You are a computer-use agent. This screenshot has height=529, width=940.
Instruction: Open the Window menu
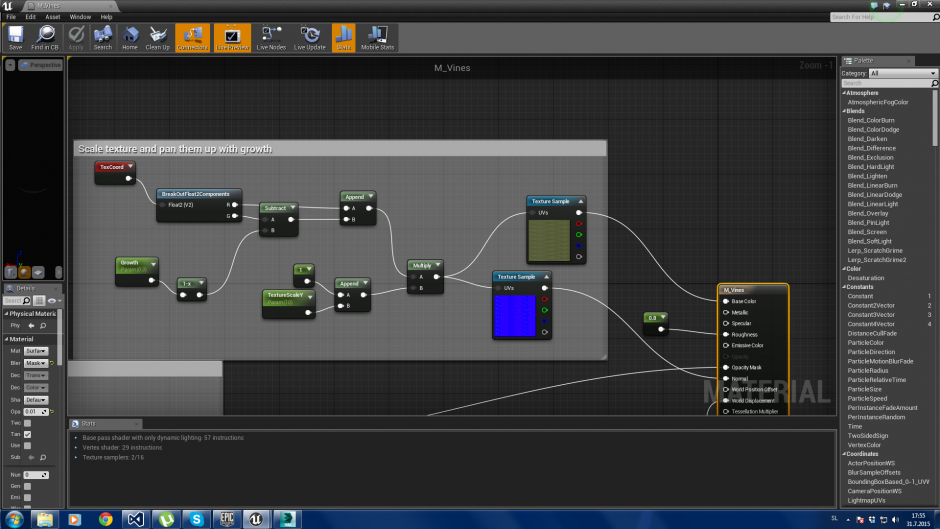point(80,17)
